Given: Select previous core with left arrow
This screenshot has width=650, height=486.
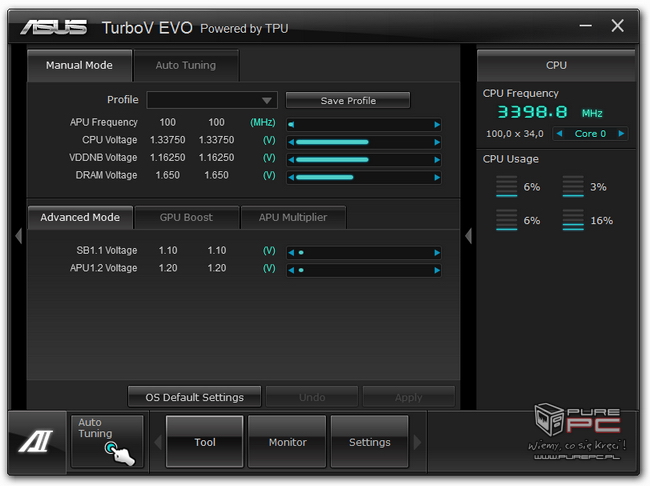Looking at the screenshot, I should tap(559, 134).
